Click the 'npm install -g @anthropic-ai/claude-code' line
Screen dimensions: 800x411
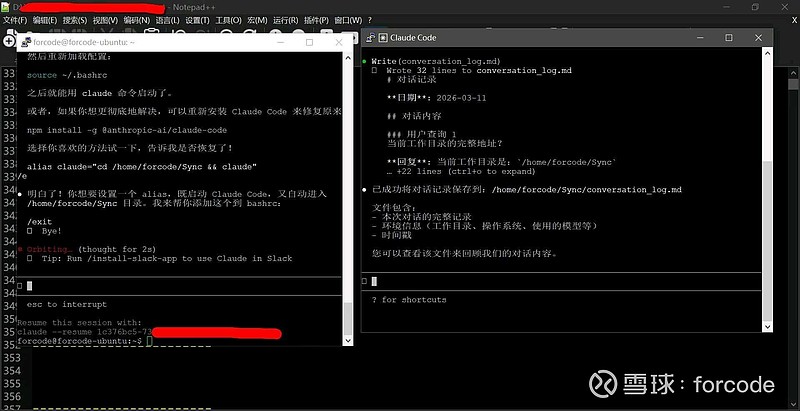pyautogui.click(x=127, y=130)
